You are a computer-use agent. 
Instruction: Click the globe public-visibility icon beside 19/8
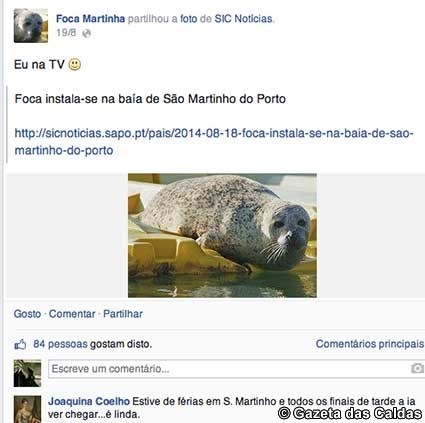(x=86, y=33)
